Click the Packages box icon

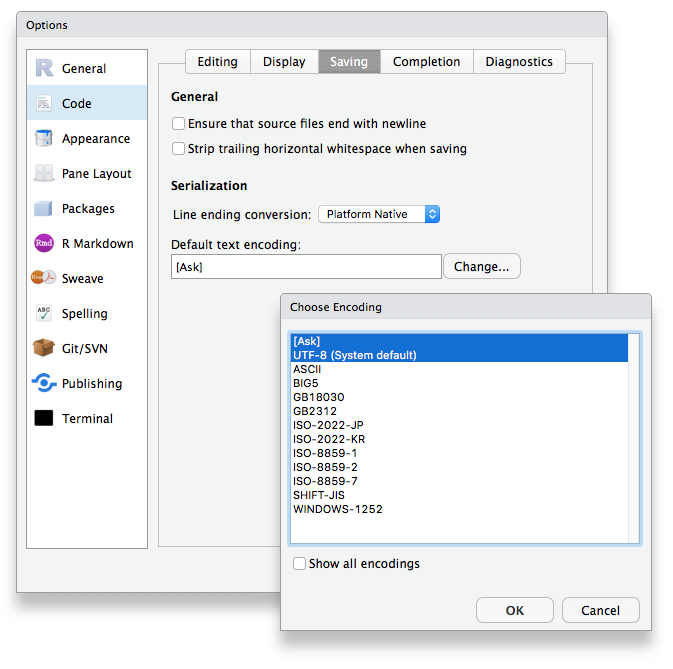pos(44,208)
